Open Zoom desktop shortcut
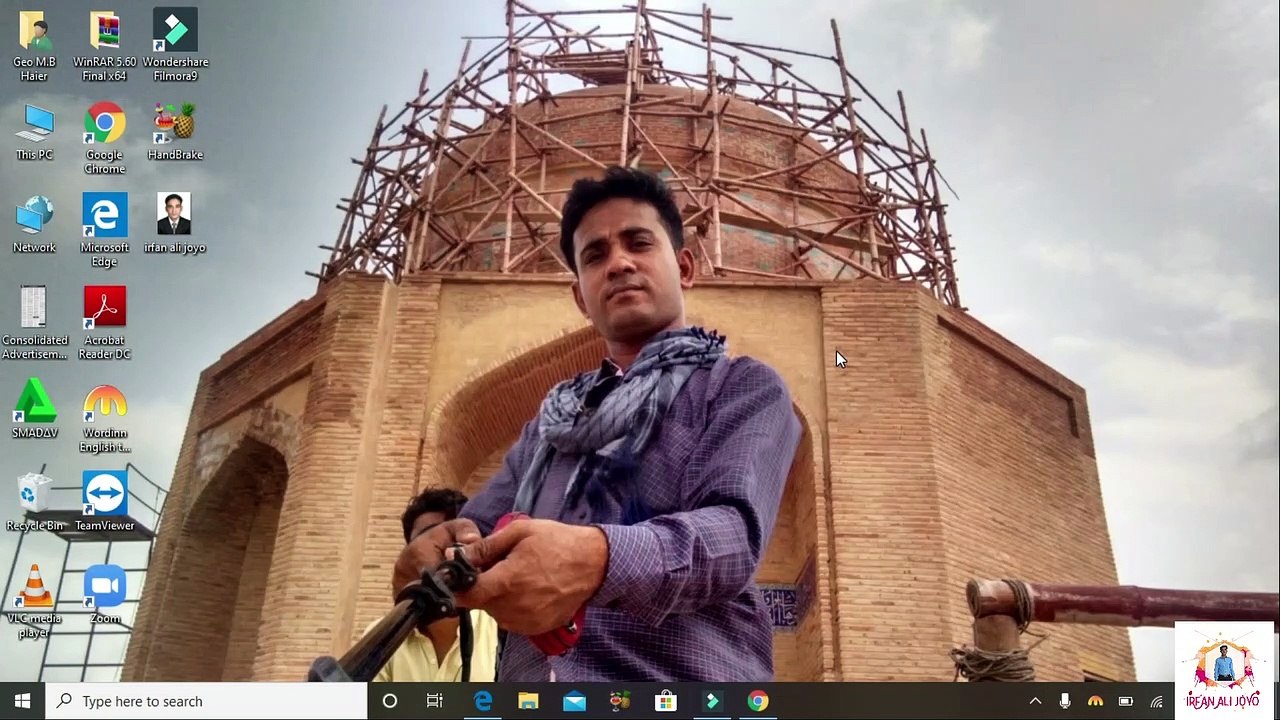 click(x=105, y=596)
